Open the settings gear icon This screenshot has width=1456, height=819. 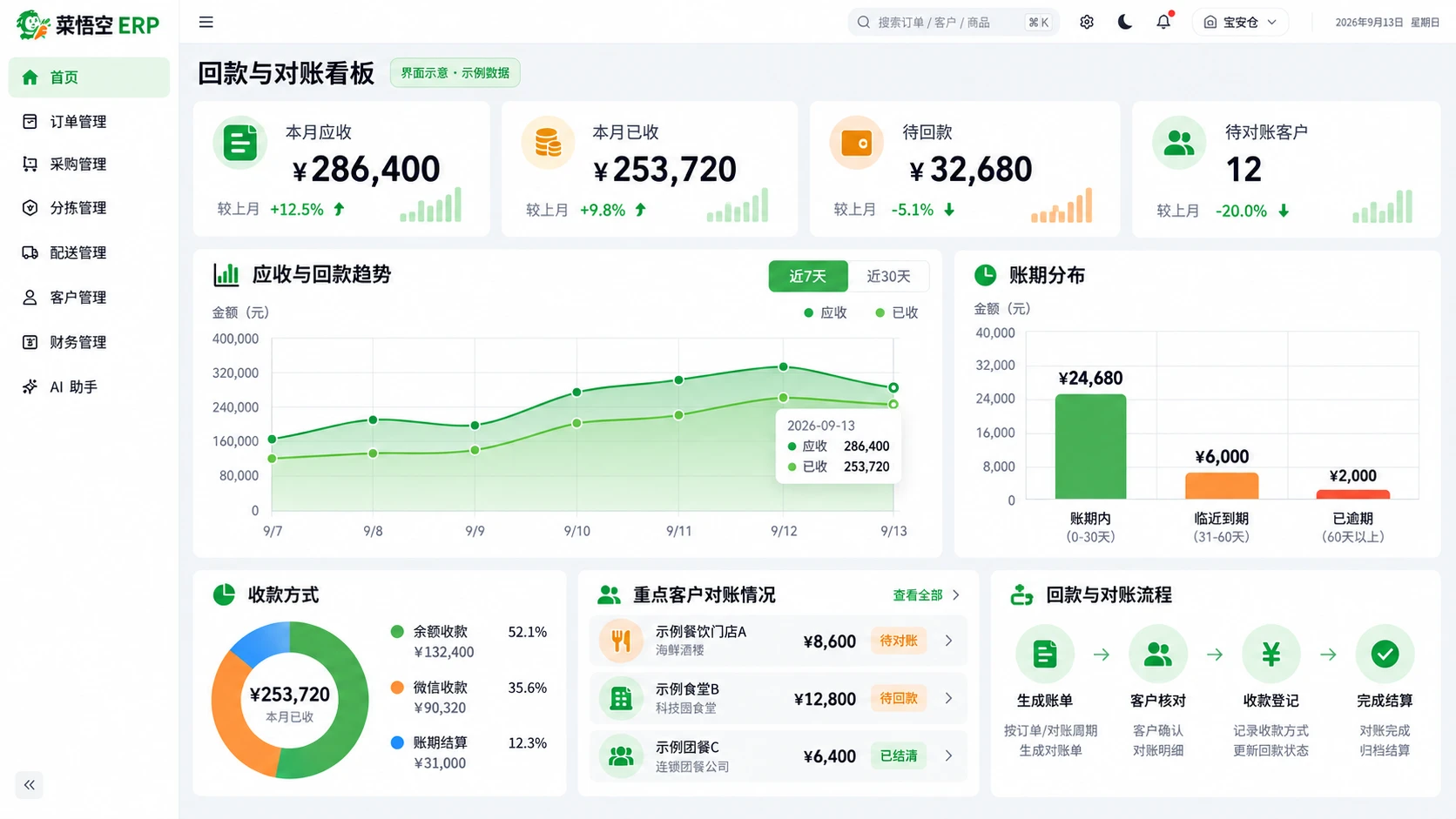pos(1087,23)
